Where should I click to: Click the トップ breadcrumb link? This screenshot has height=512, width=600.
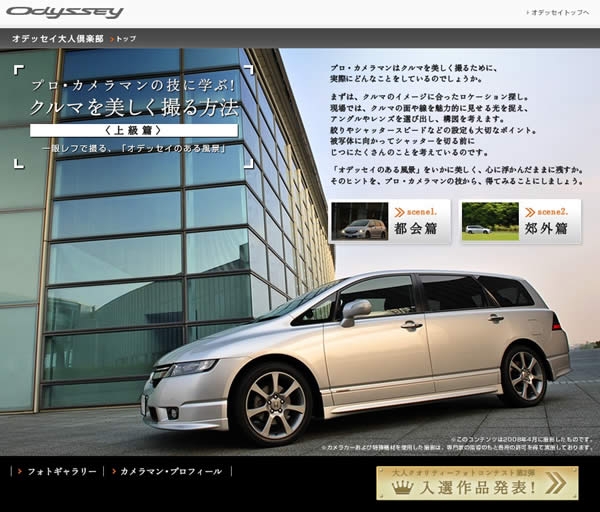[127, 38]
